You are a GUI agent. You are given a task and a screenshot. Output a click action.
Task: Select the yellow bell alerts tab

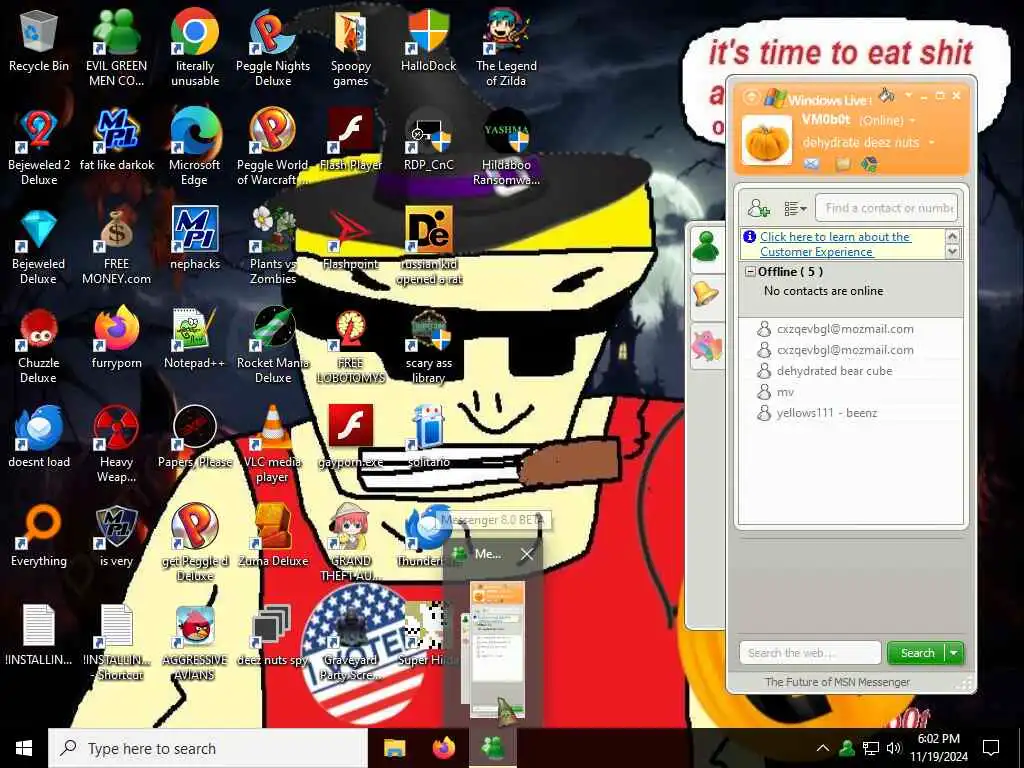click(x=706, y=295)
